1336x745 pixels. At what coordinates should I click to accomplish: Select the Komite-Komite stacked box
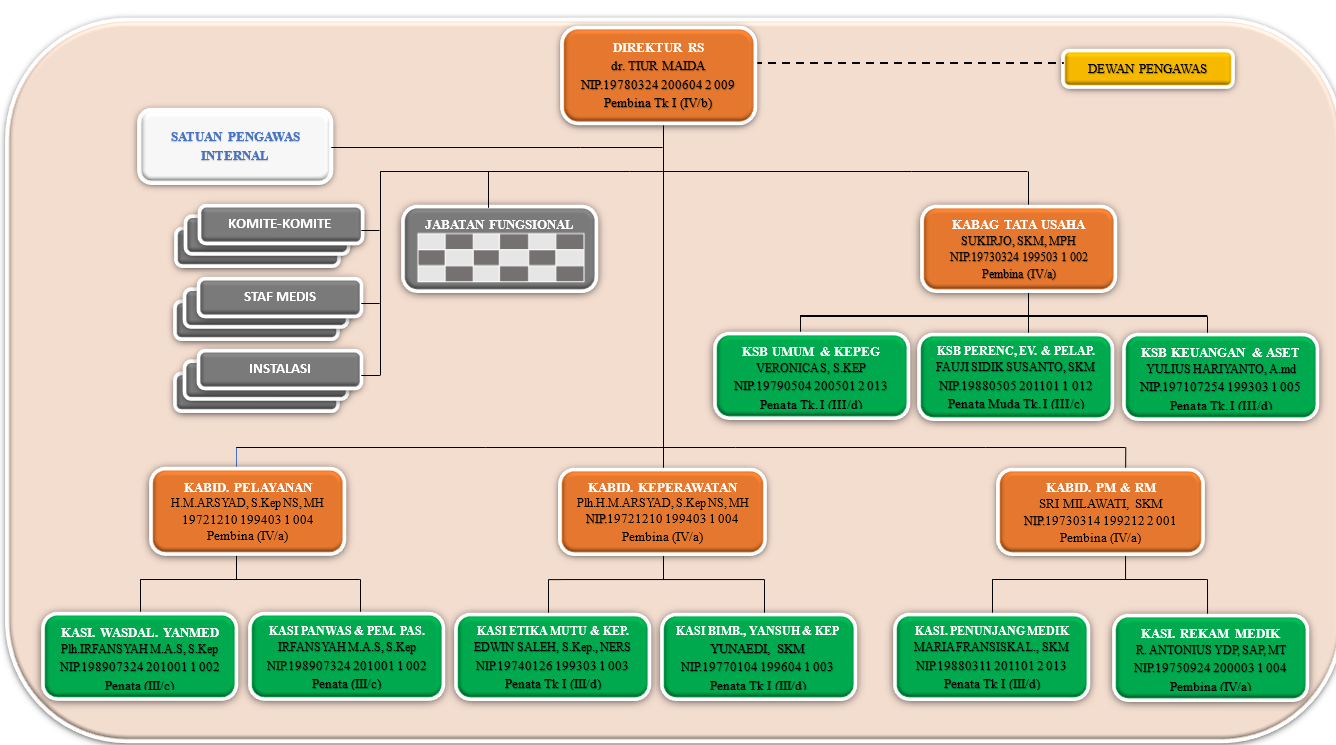pyautogui.click(x=279, y=224)
